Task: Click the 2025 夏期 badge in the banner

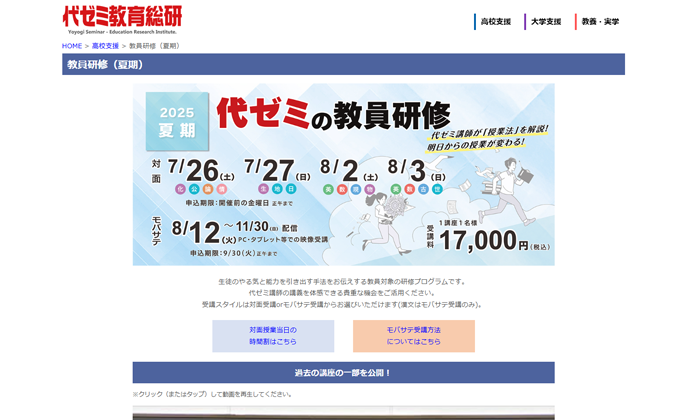Action: click(177, 121)
